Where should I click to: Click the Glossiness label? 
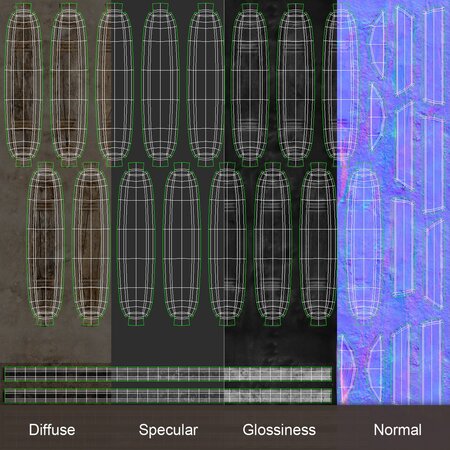279,430
